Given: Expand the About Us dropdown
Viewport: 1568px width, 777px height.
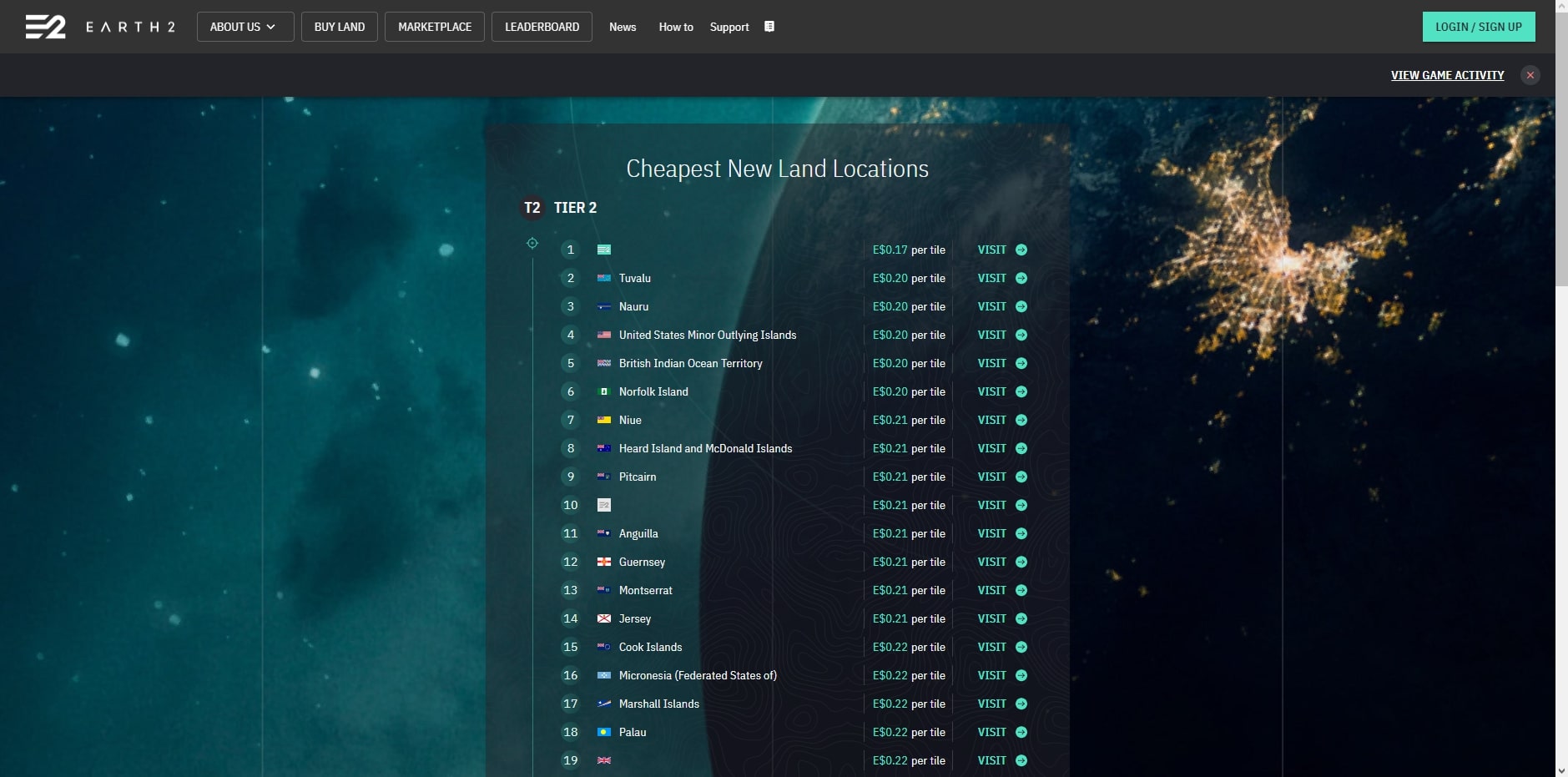Looking at the screenshot, I should tap(245, 27).
